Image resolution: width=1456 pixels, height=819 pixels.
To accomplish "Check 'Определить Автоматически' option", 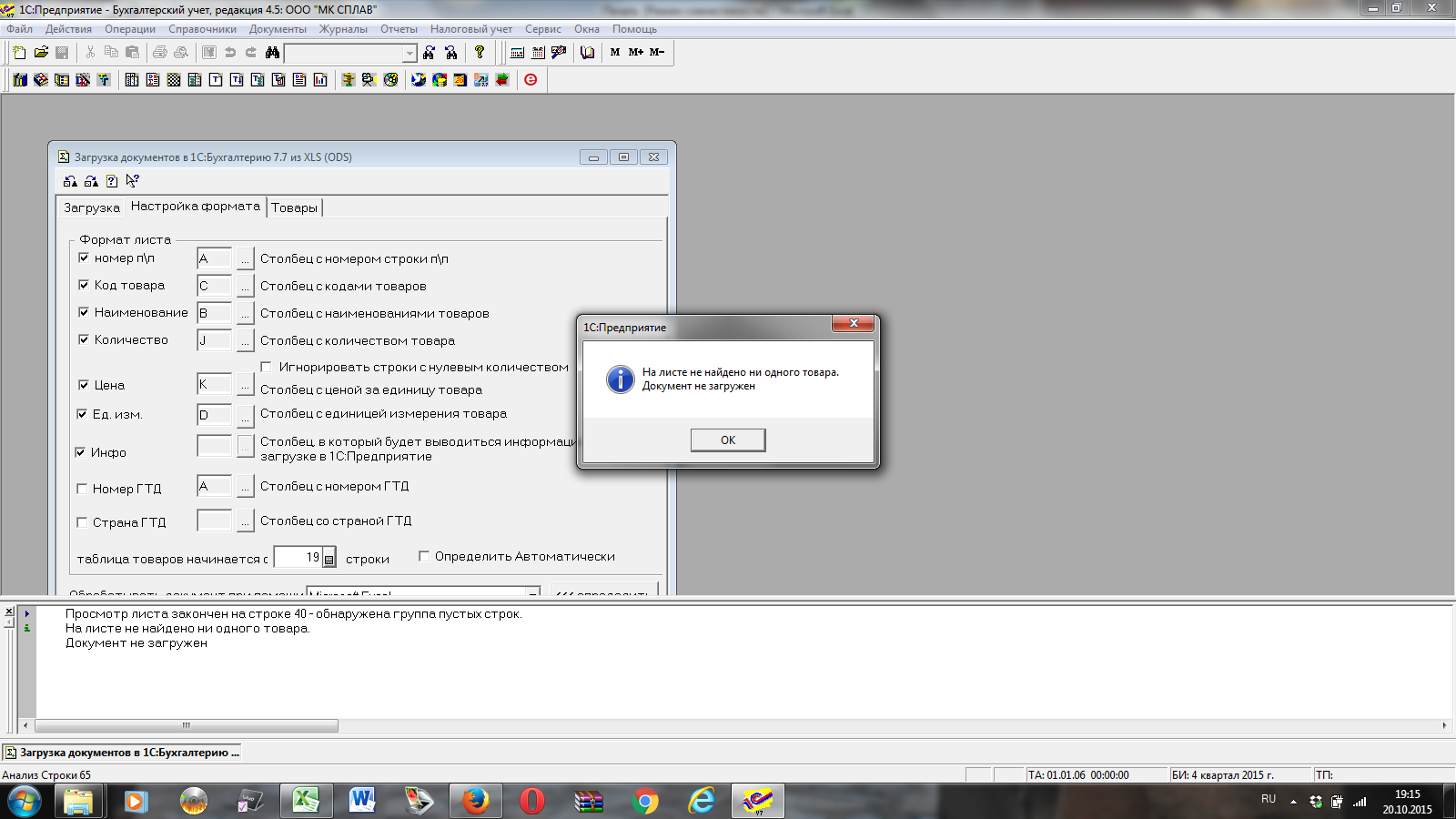I will (424, 557).
